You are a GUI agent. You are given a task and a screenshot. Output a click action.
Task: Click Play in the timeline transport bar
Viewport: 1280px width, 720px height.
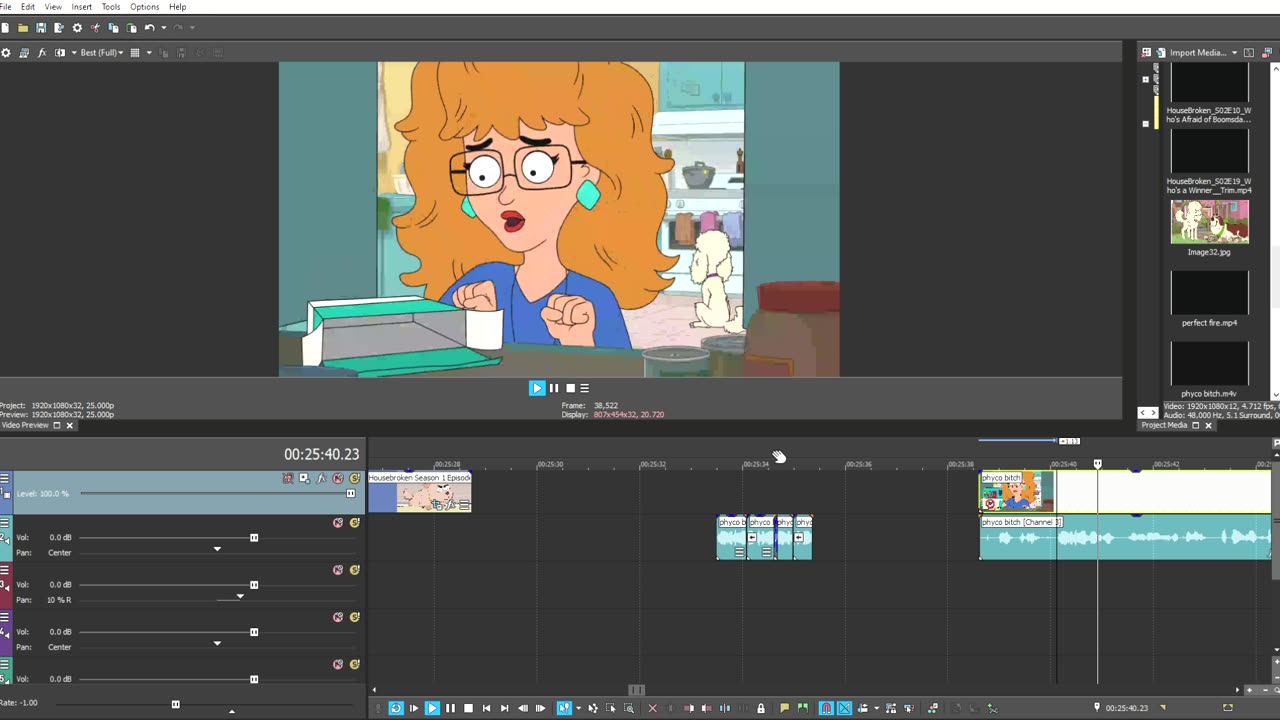pos(432,708)
